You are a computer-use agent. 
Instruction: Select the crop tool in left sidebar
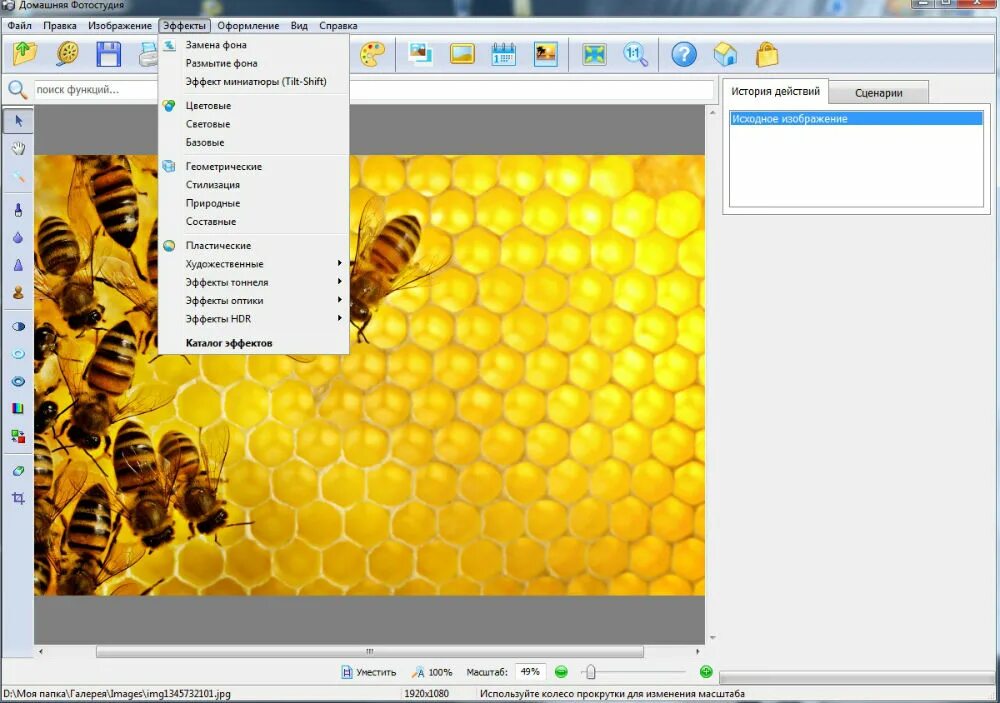pyautogui.click(x=18, y=498)
